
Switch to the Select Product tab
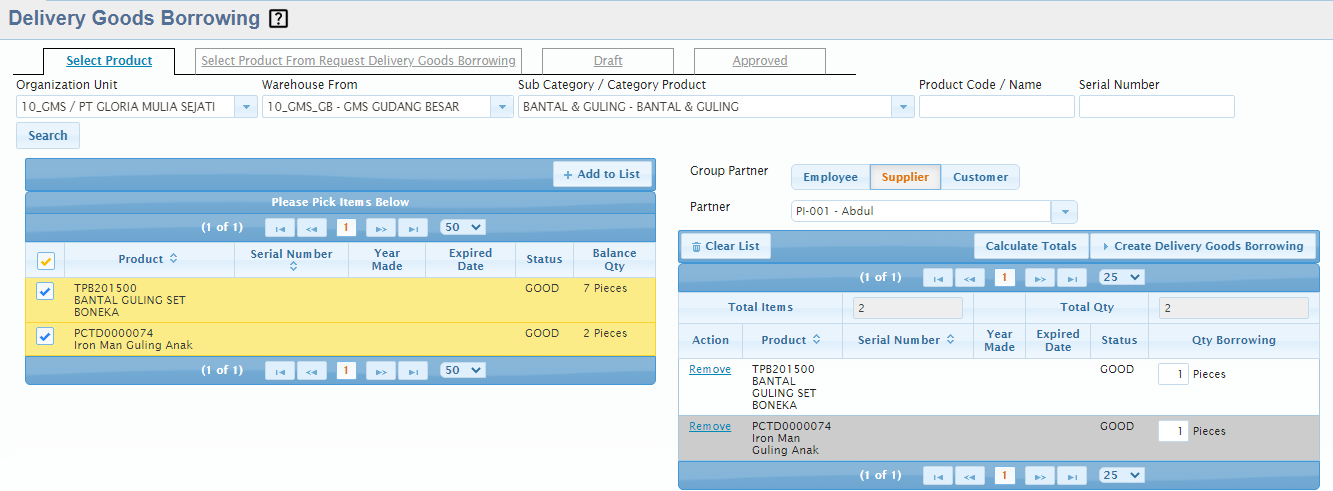tap(109, 61)
